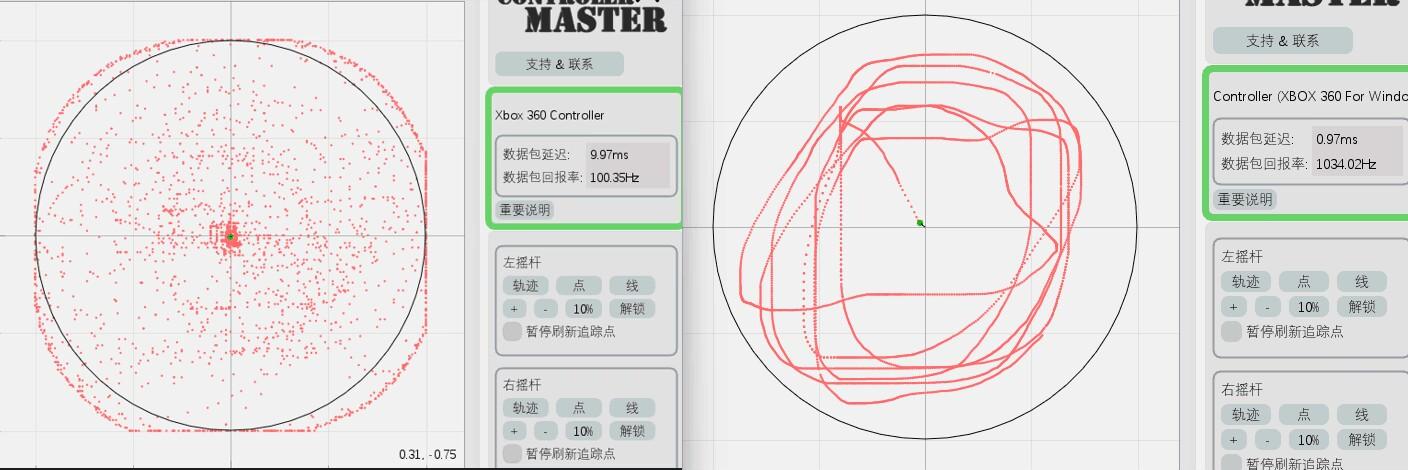
Task: Click the + icon for 右摇杆, left window
Action: click(x=514, y=431)
